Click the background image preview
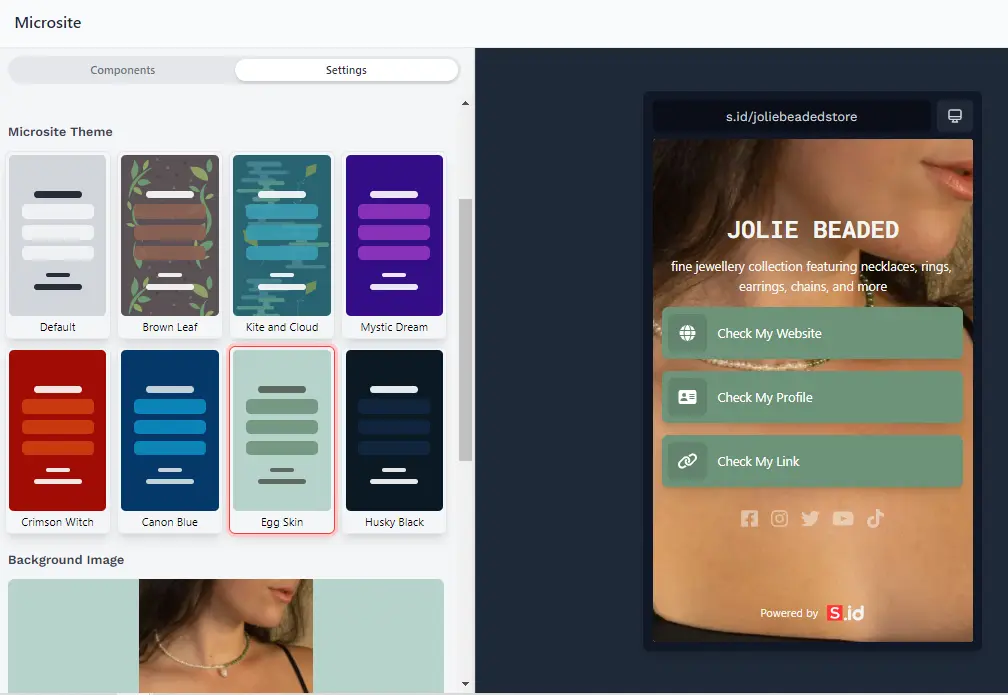The width and height of the screenshot is (1008, 695). [226, 636]
